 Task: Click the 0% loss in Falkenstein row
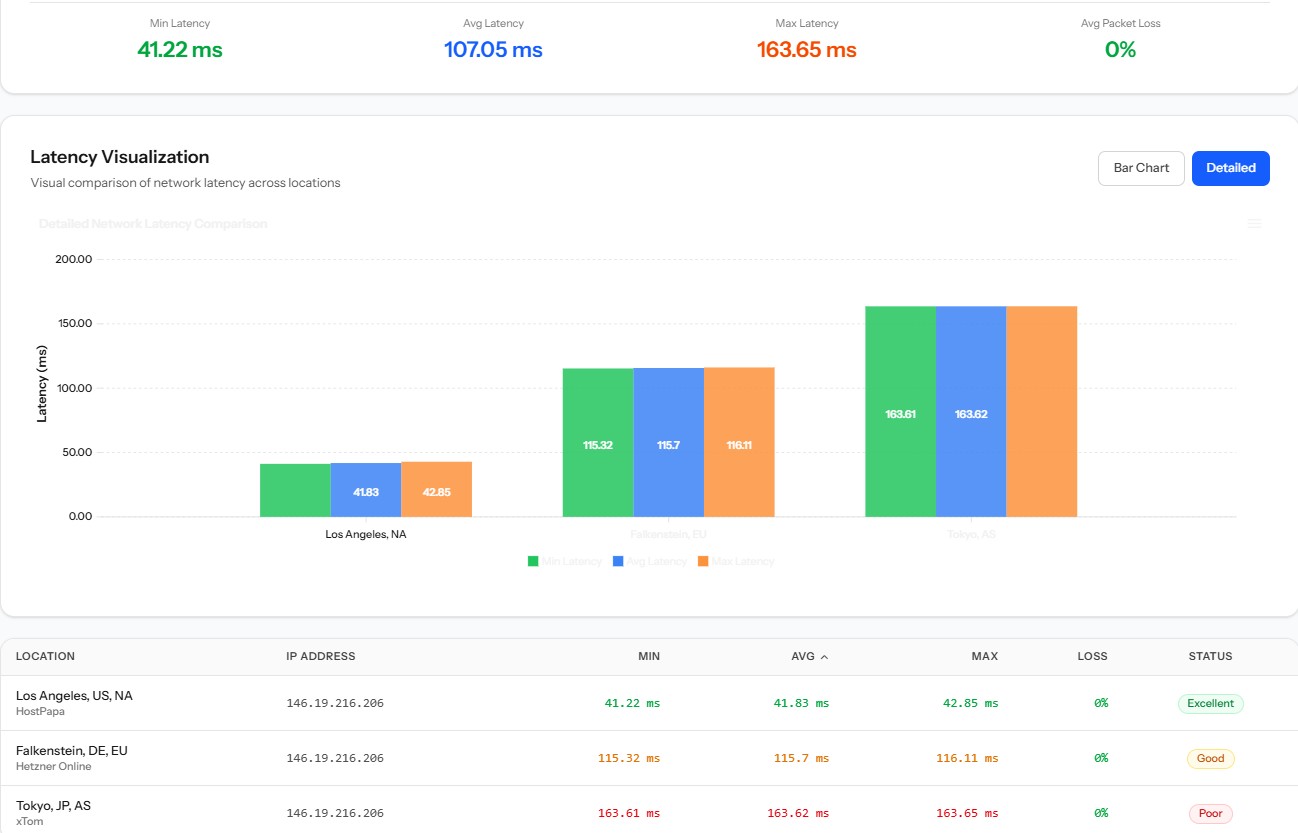(x=1100, y=758)
